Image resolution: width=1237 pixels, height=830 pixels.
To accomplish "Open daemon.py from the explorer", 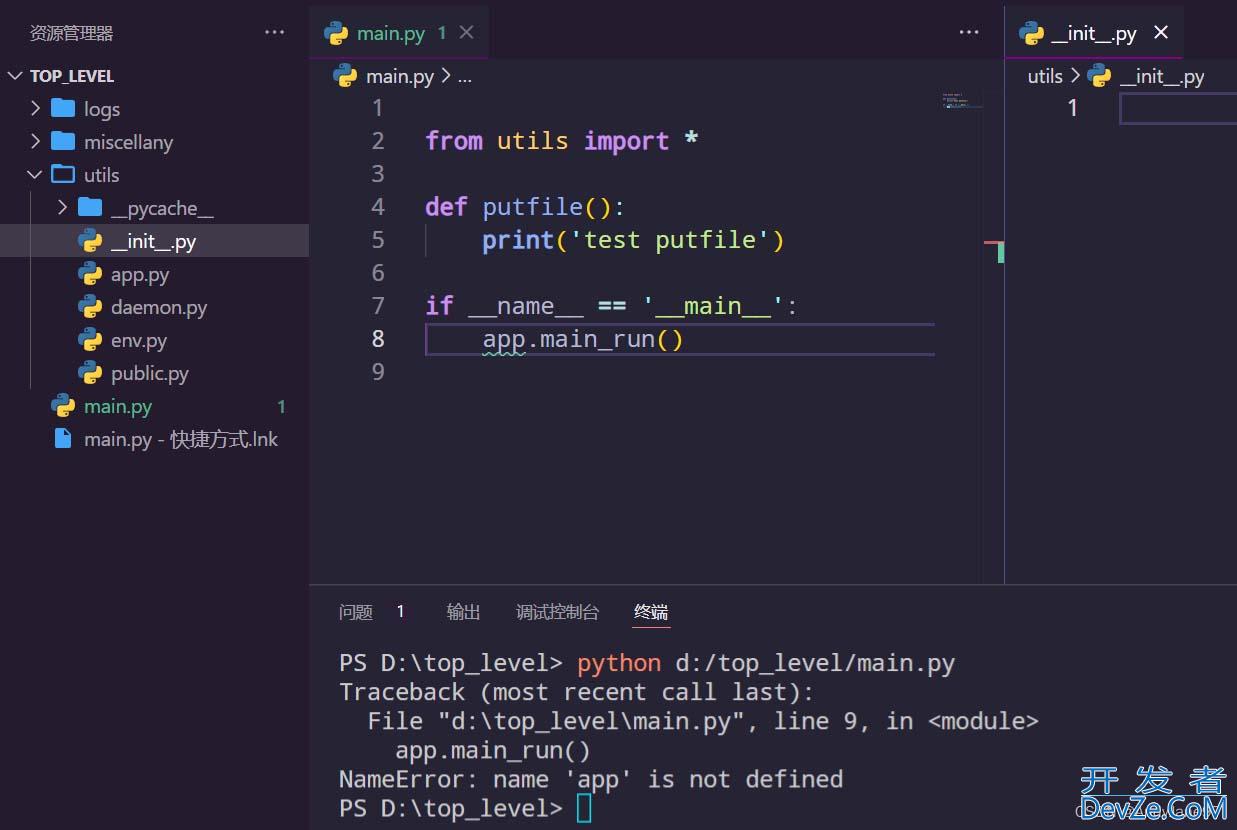I will pos(154,307).
